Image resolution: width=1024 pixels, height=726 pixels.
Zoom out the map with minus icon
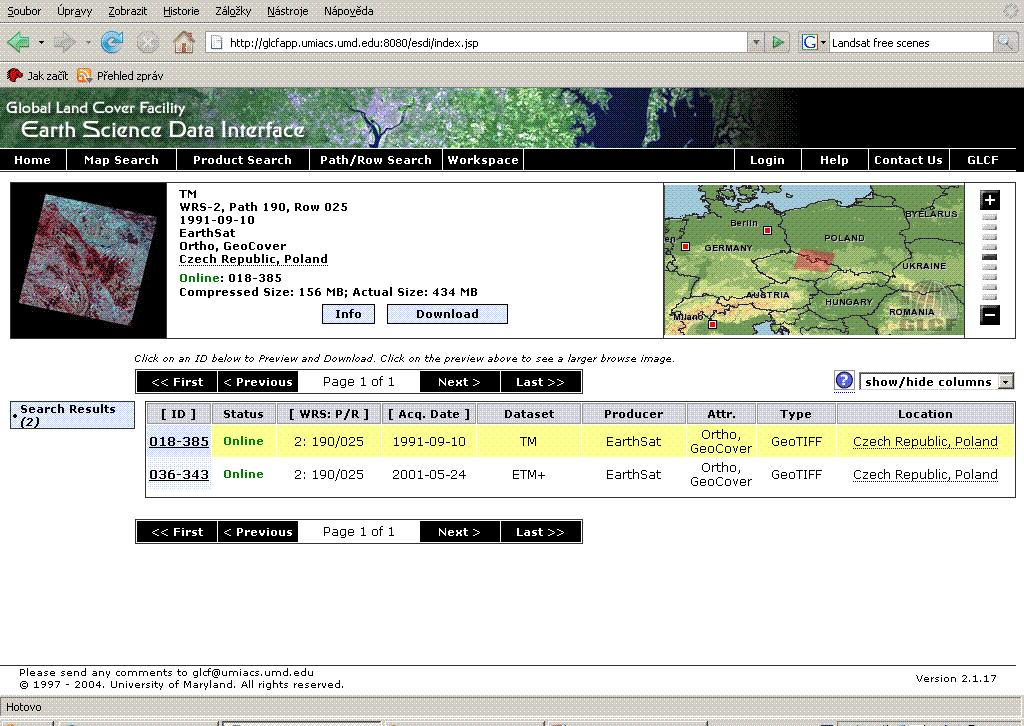(x=990, y=315)
